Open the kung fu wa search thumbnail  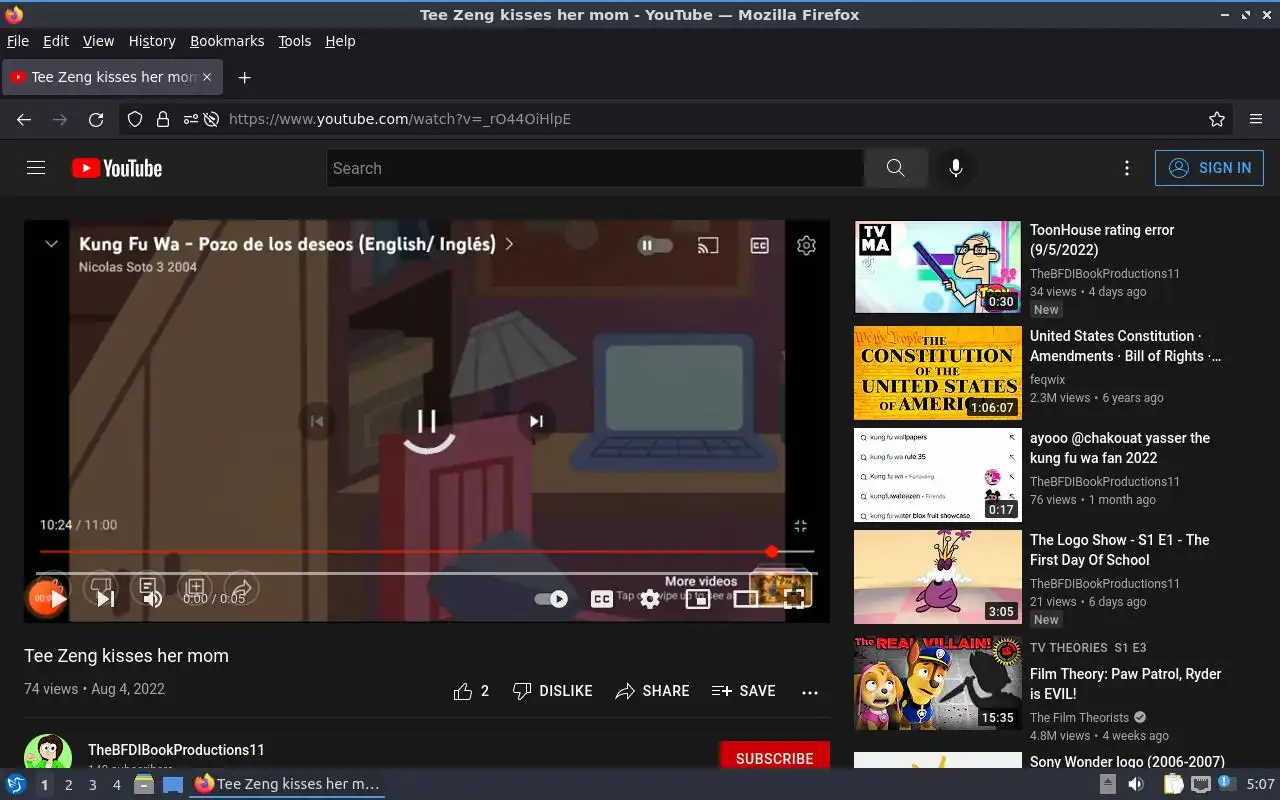pos(937,475)
